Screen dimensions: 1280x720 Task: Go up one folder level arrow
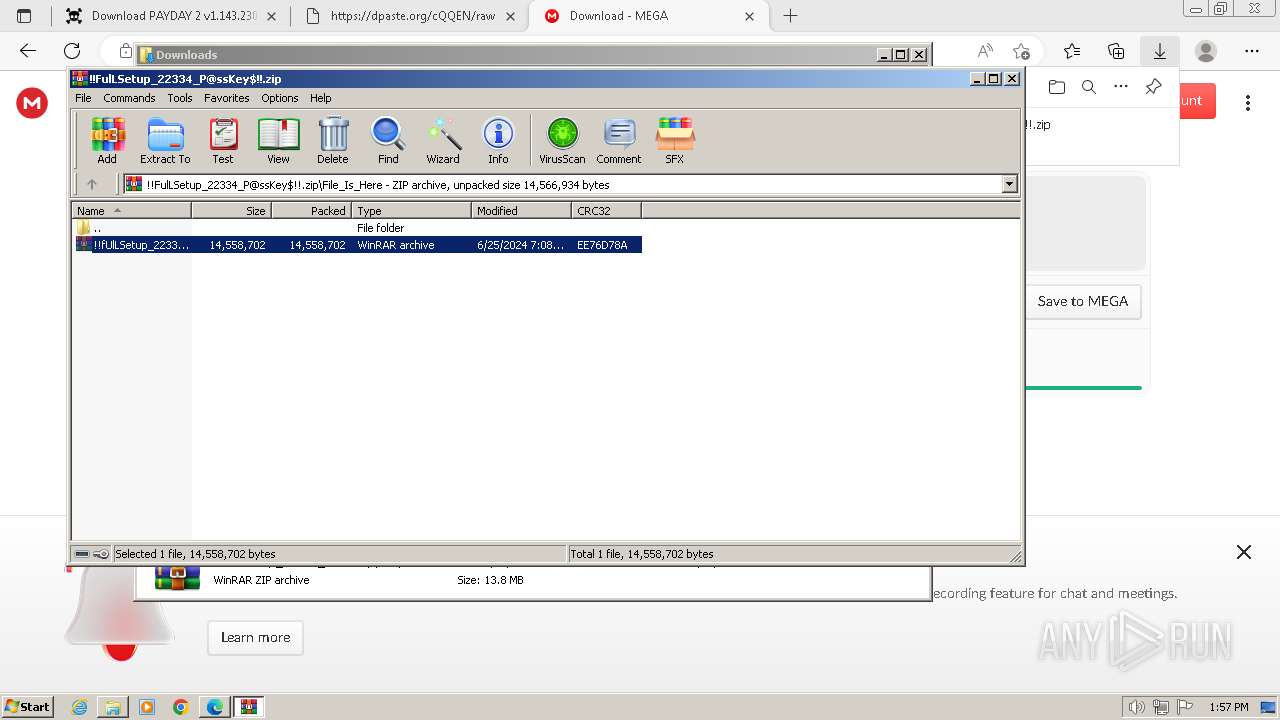(x=92, y=184)
